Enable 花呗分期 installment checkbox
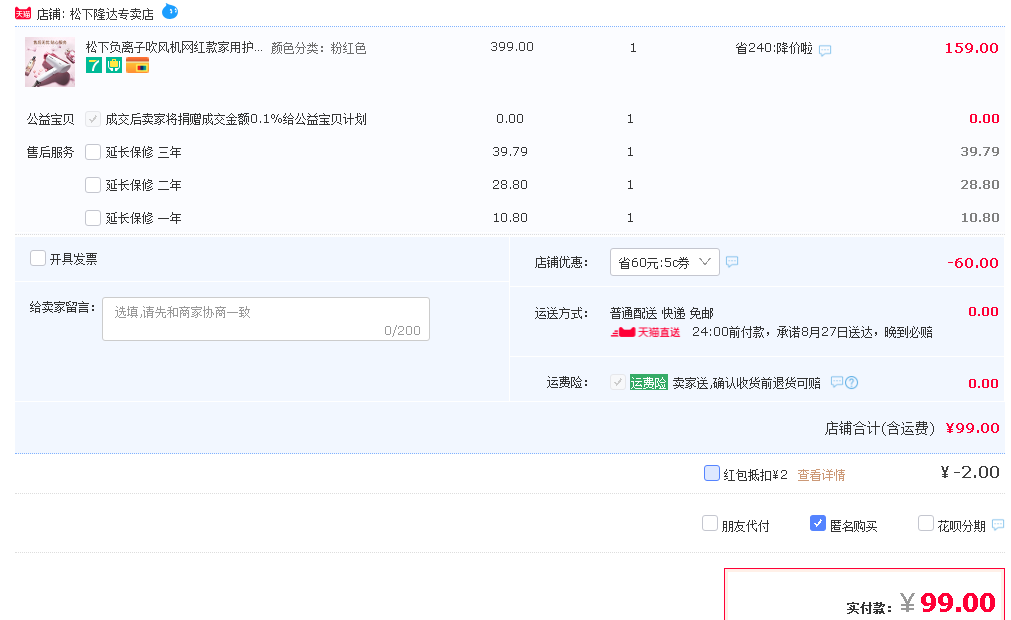 click(926, 523)
